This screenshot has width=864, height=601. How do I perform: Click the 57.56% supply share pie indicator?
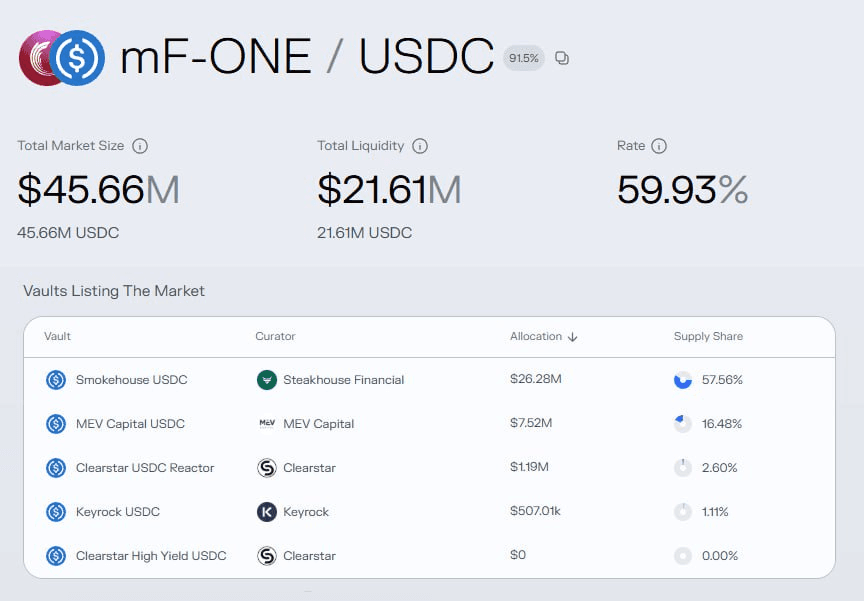coord(683,380)
